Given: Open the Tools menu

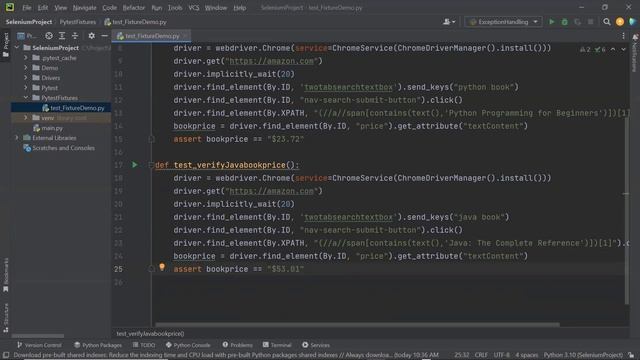Looking at the screenshot, I should point(175,8).
